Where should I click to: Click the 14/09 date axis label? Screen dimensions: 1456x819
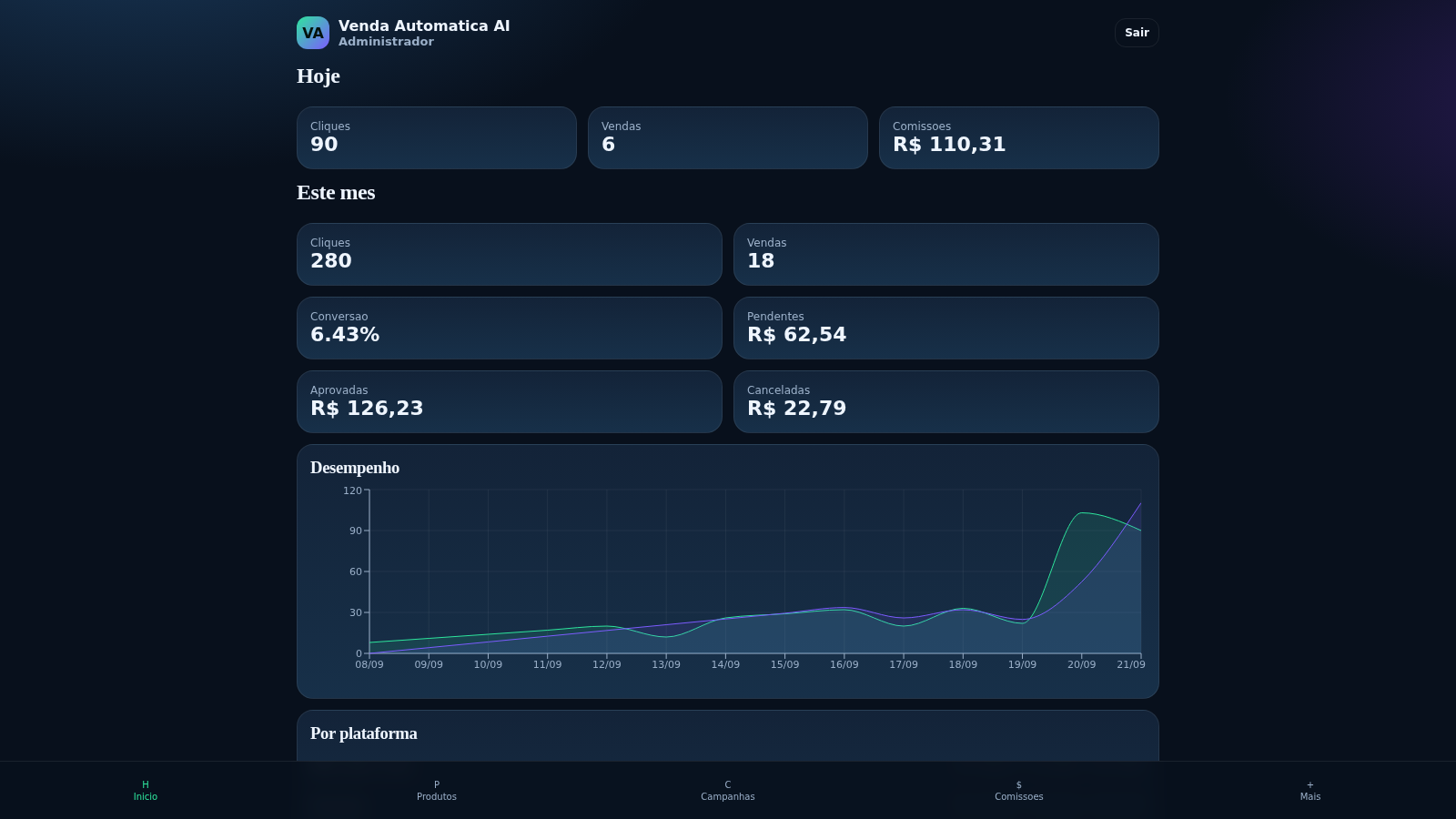725,664
